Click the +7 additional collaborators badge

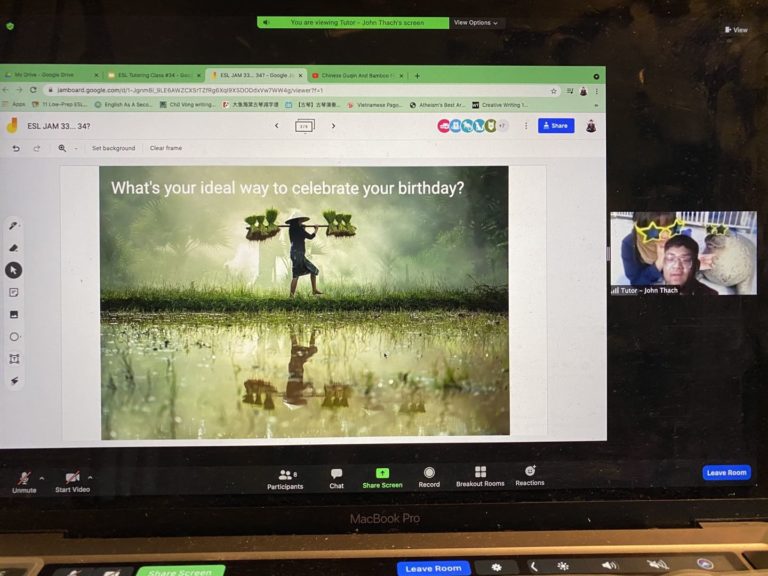(503, 126)
